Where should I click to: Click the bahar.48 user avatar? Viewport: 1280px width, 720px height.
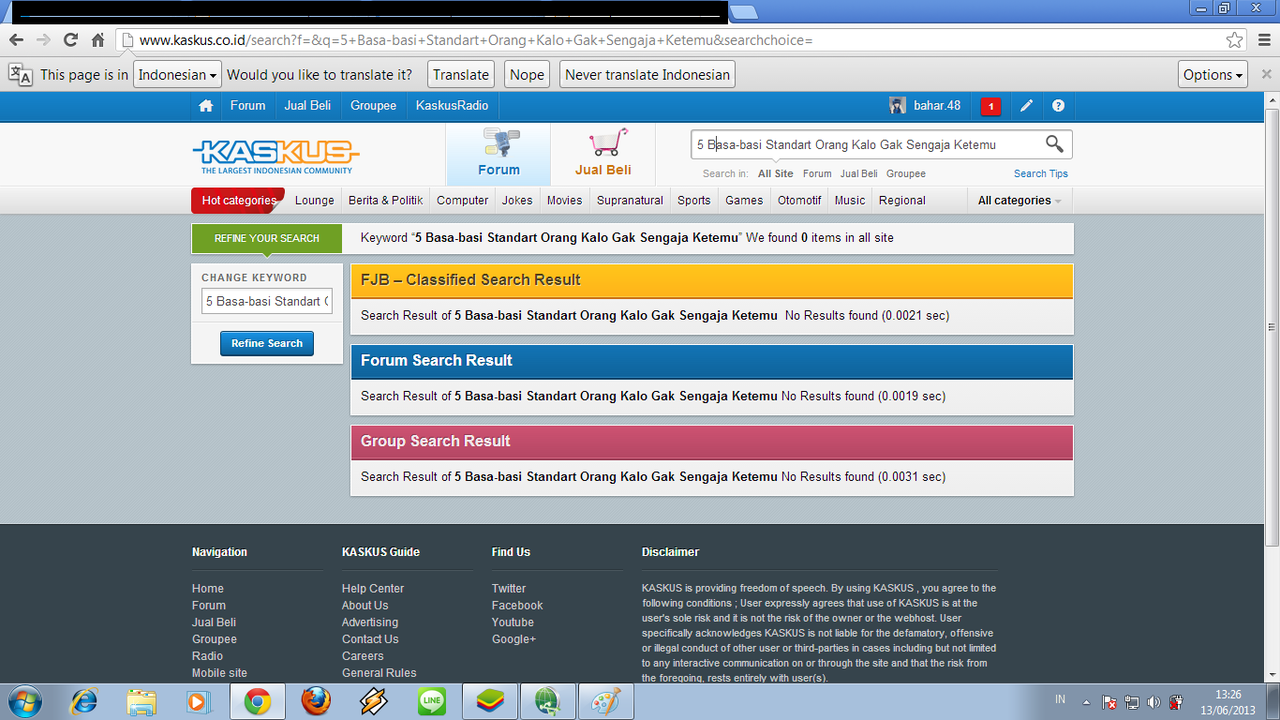[898, 105]
